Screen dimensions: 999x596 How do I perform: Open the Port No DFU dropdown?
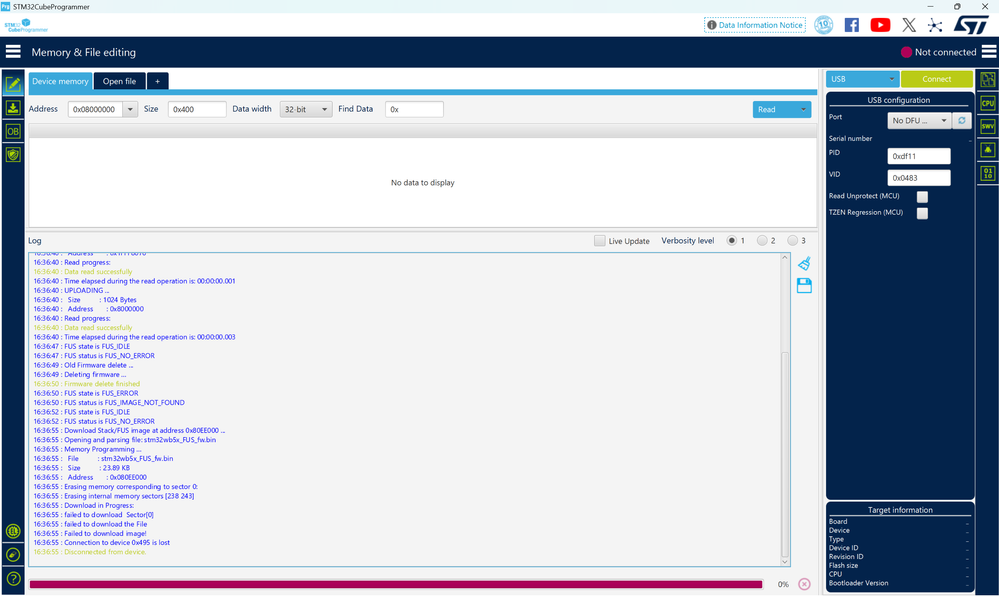(x=919, y=120)
